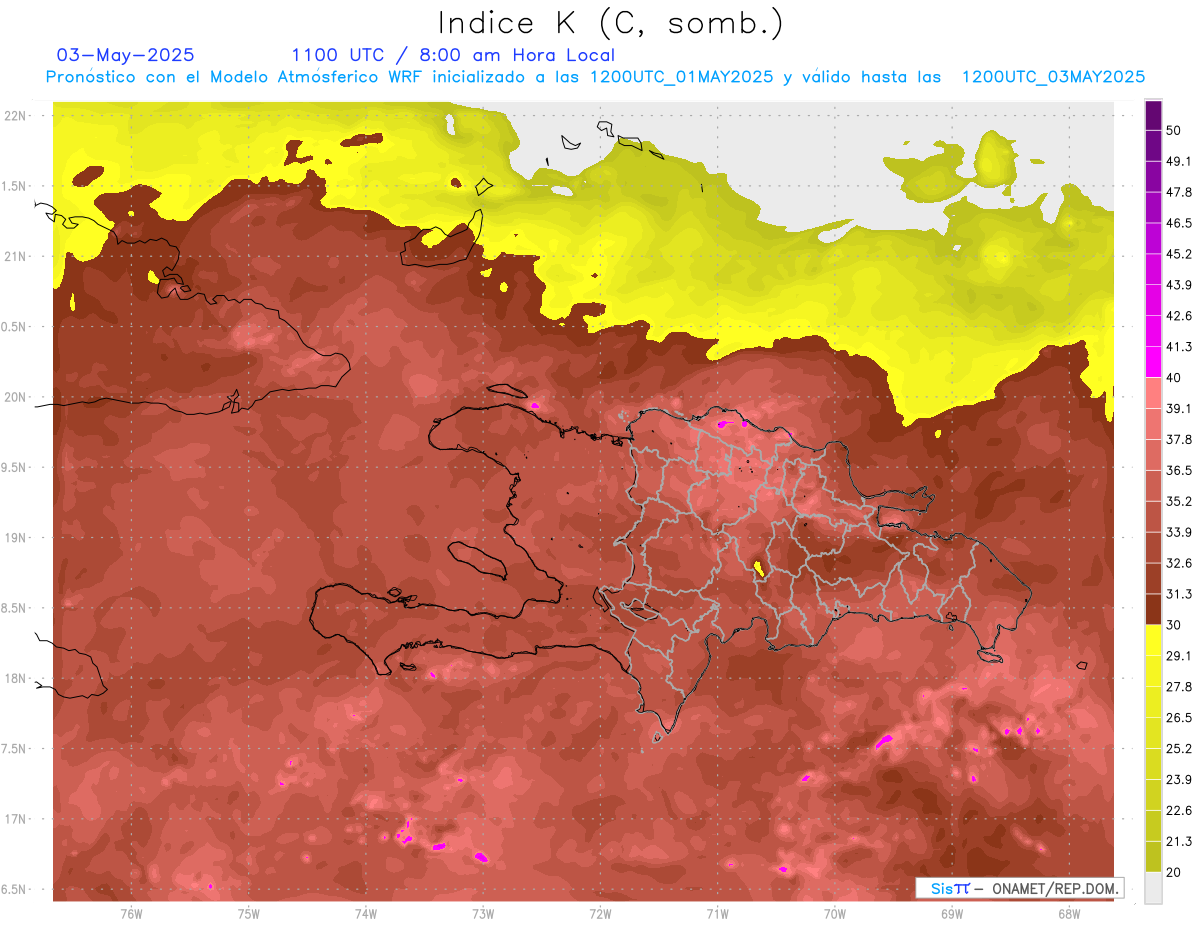Click legend value "25.2"
Image resolution: width=1200 pixels, height=927 pixels.
(1179, 749)
